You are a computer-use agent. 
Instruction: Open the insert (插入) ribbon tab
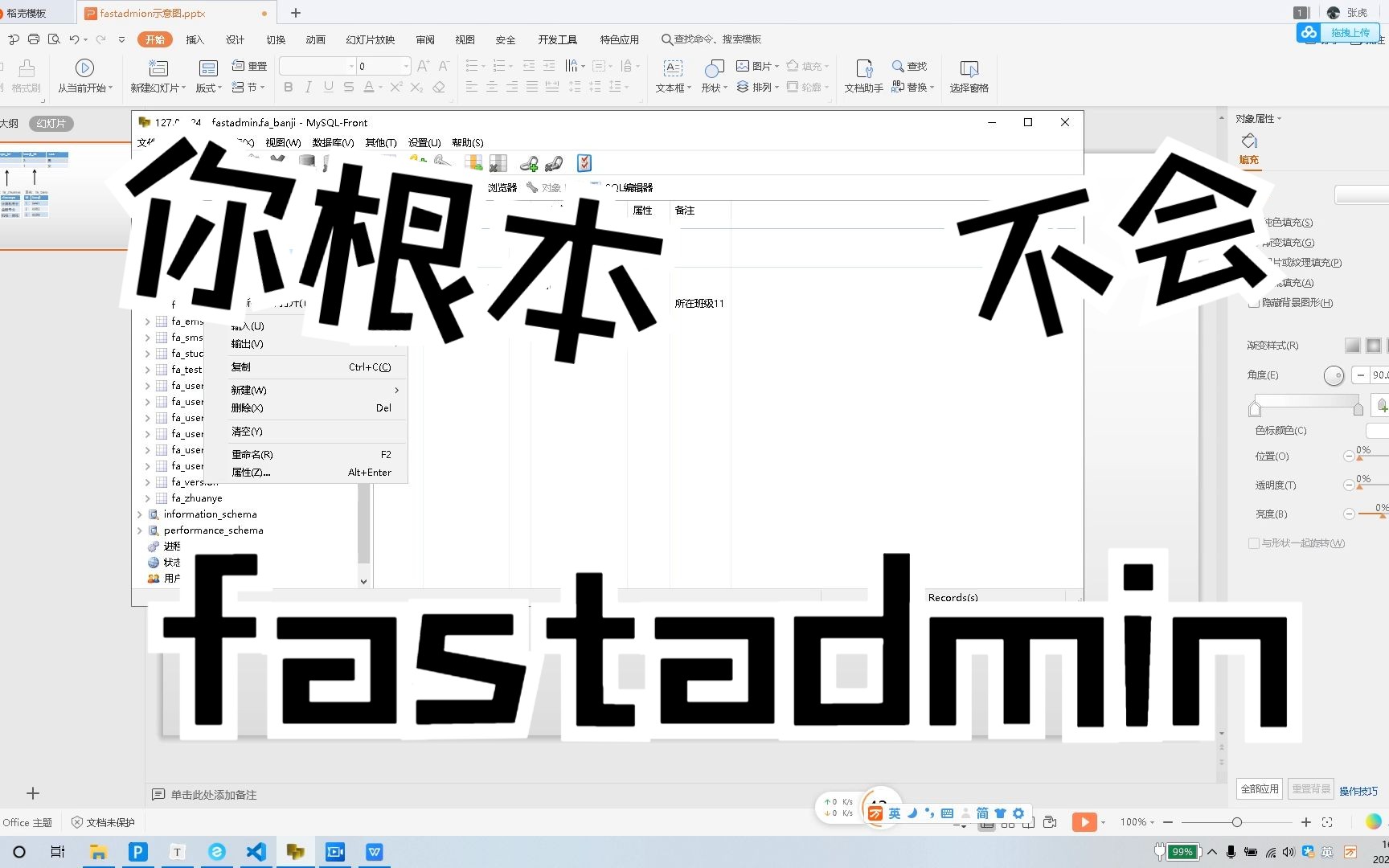195,39
